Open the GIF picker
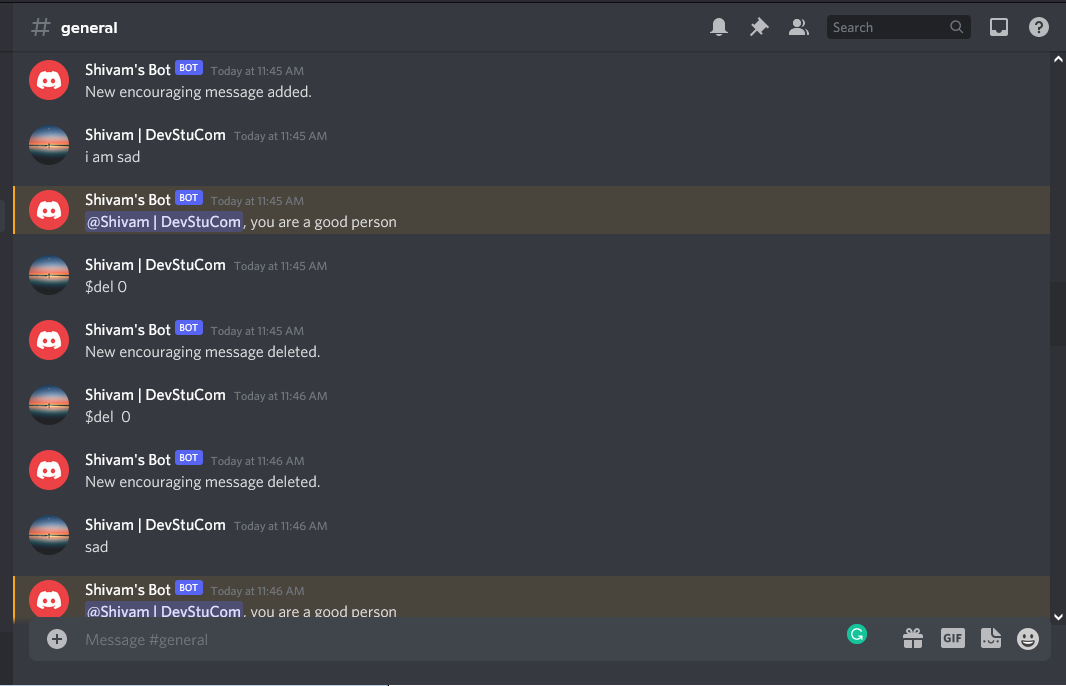 (952, 638)
